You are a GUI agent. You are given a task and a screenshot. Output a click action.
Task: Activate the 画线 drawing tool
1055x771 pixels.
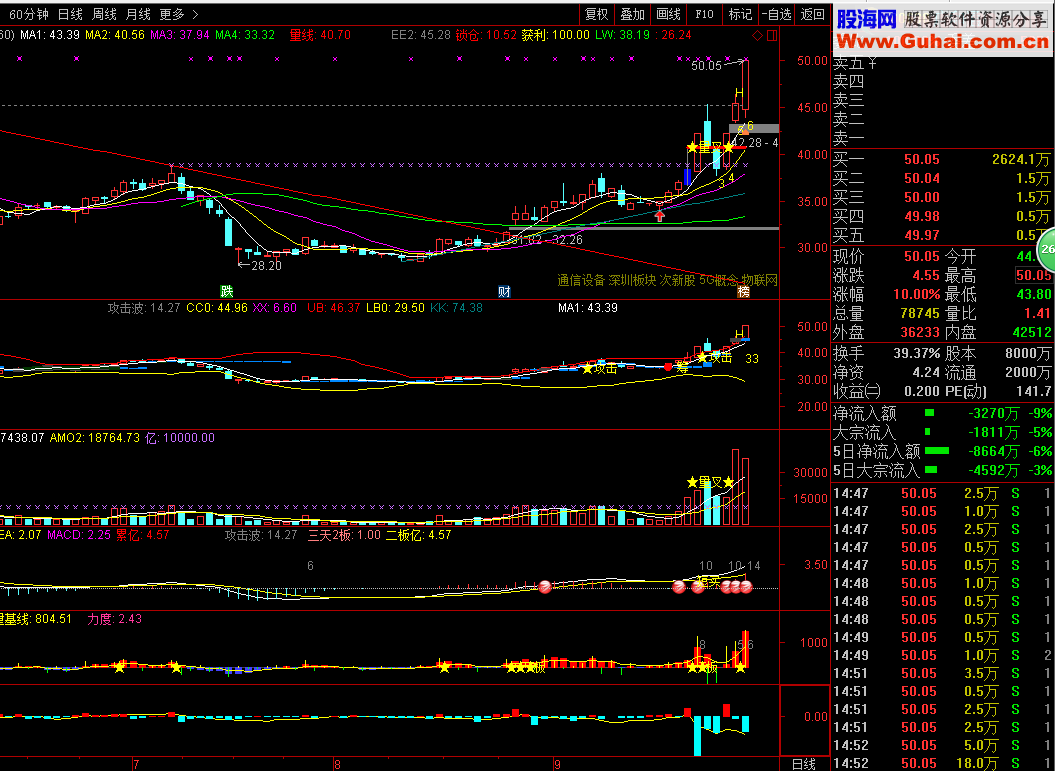click(x=668, y=14)
